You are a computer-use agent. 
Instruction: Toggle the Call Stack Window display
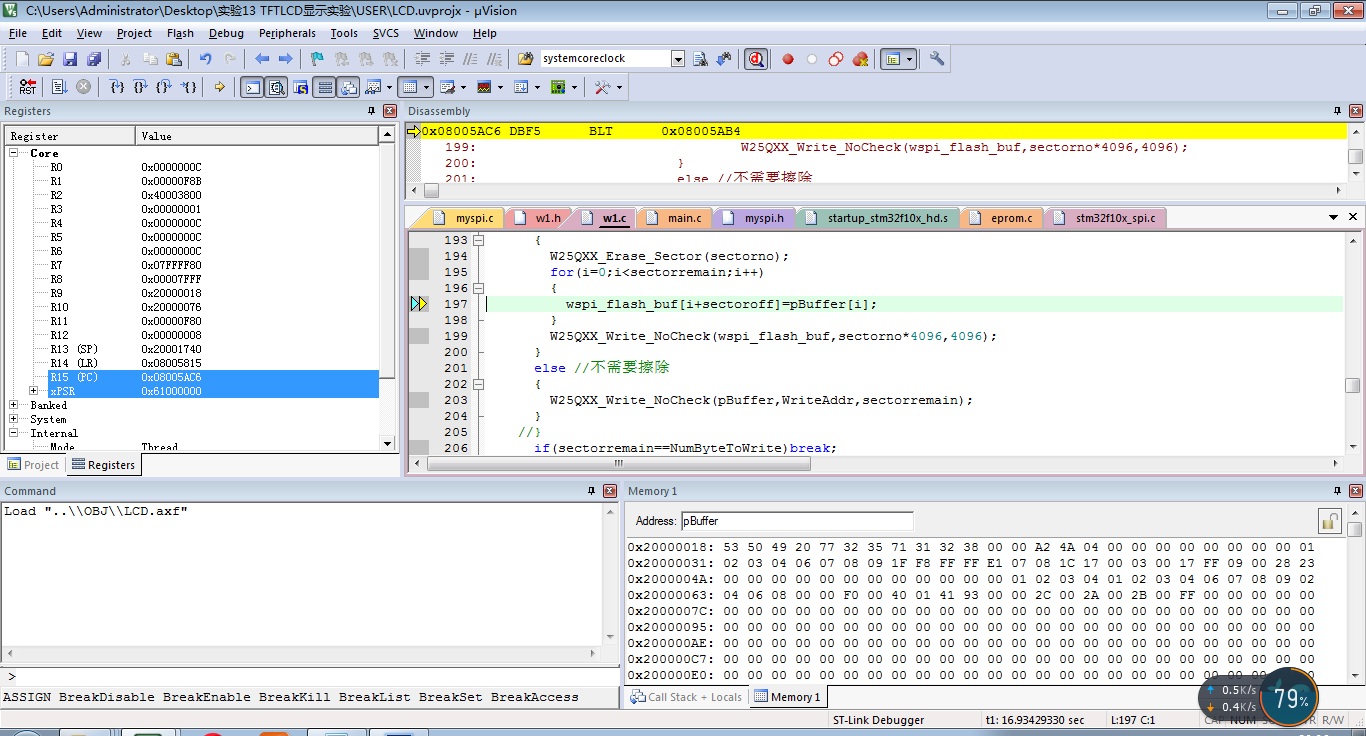[x=348, y=87]
